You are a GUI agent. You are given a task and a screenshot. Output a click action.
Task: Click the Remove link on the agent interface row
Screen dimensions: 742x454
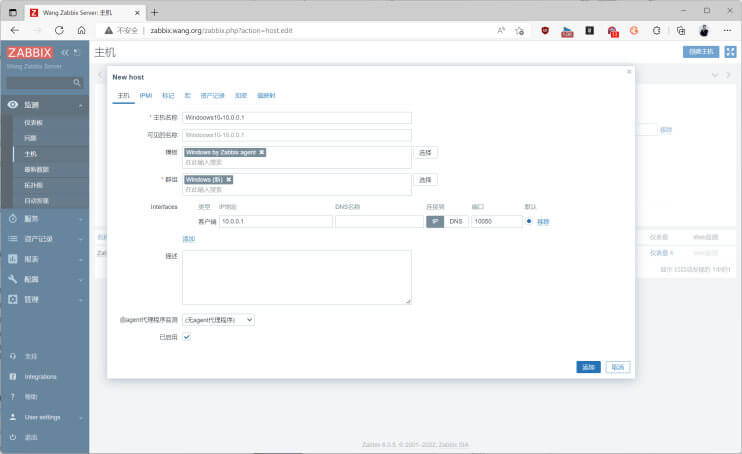pos(543,222)
